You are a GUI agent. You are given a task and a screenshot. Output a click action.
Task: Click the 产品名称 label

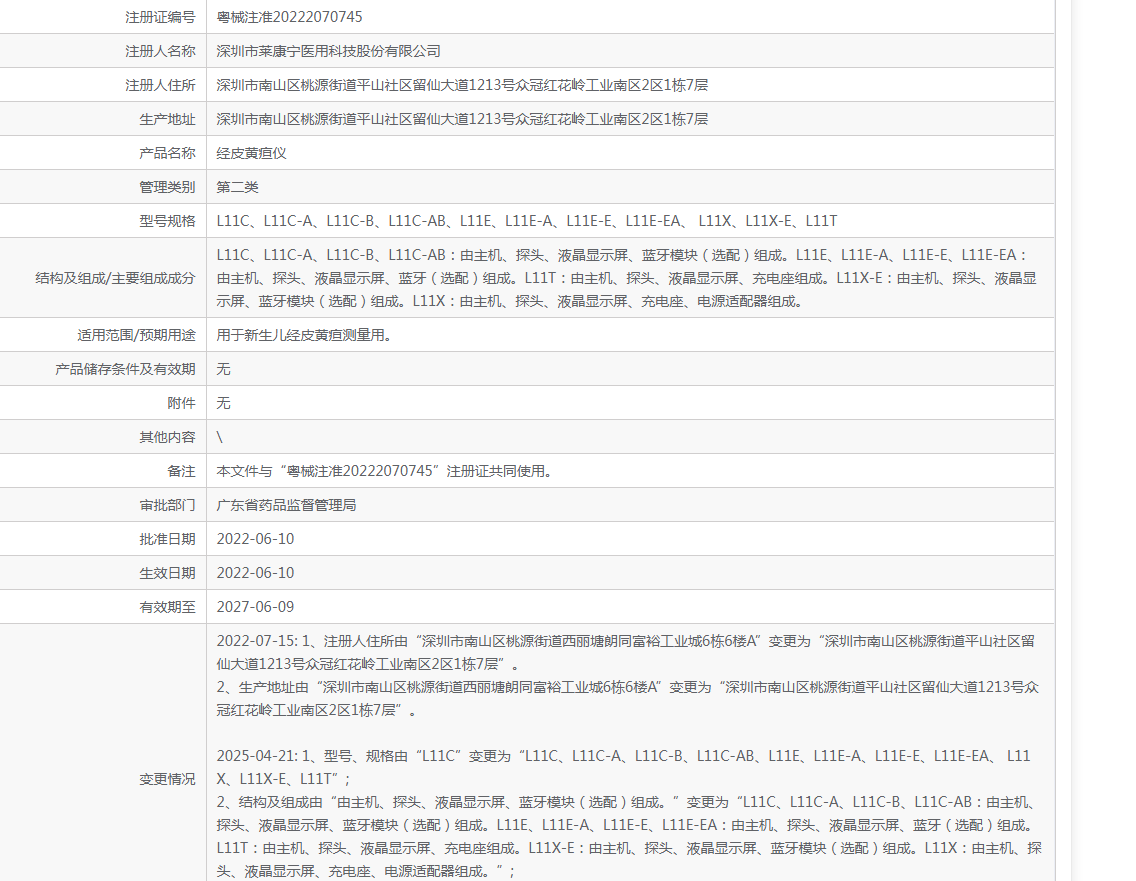click(x=167, y=153)
